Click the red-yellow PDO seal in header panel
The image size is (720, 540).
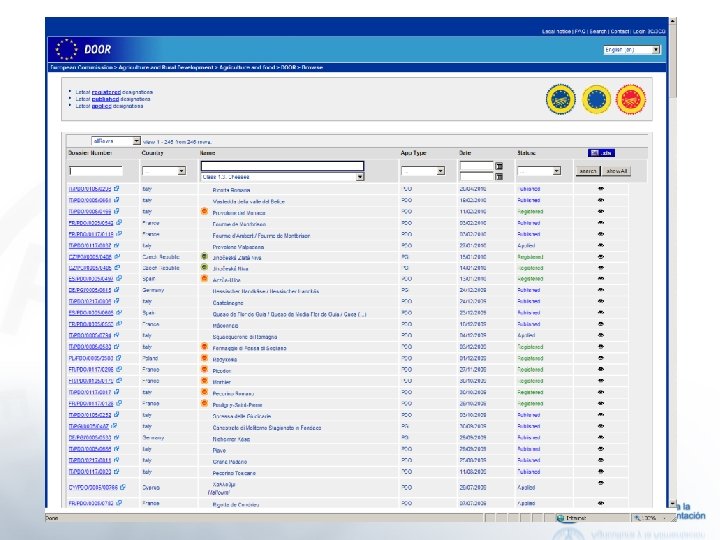[x=631, y=99]
